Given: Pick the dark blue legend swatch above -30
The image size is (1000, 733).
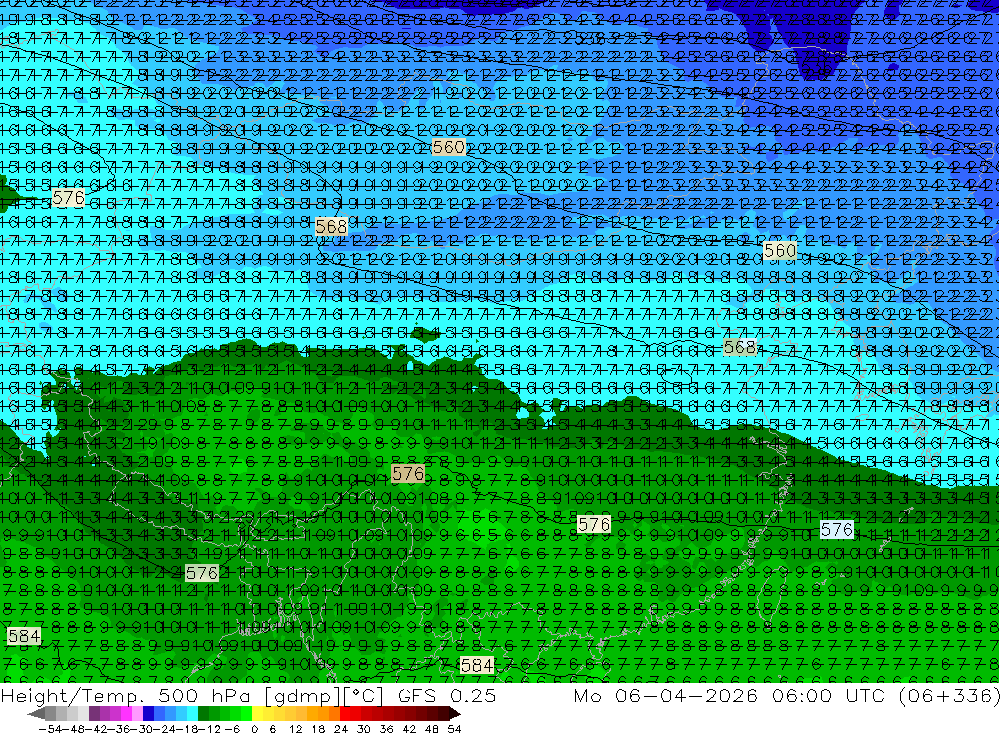Looking at the screenshot, I should (149, 713).
